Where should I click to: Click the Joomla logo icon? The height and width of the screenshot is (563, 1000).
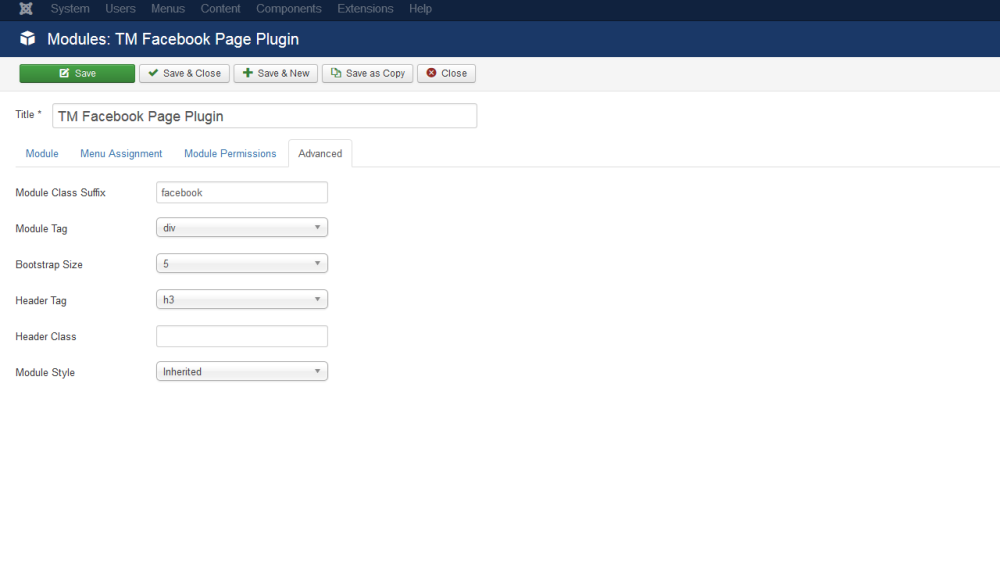pos(26,9)
